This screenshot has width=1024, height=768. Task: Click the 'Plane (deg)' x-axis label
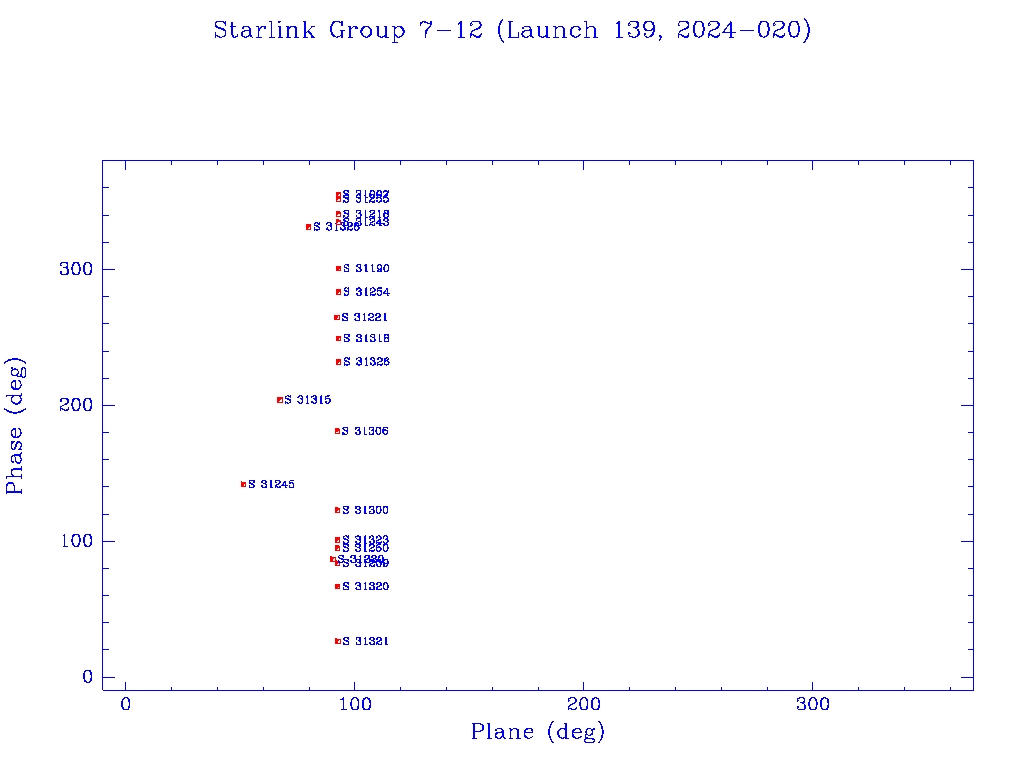tap(538, 731)
